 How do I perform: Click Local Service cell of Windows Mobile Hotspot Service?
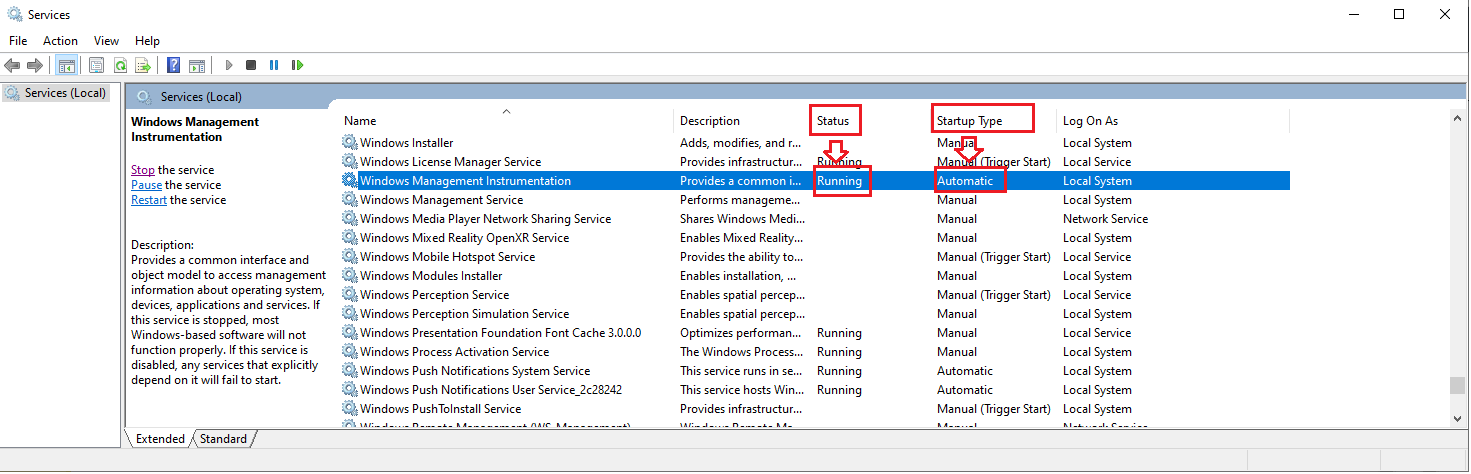point(1097,257)
